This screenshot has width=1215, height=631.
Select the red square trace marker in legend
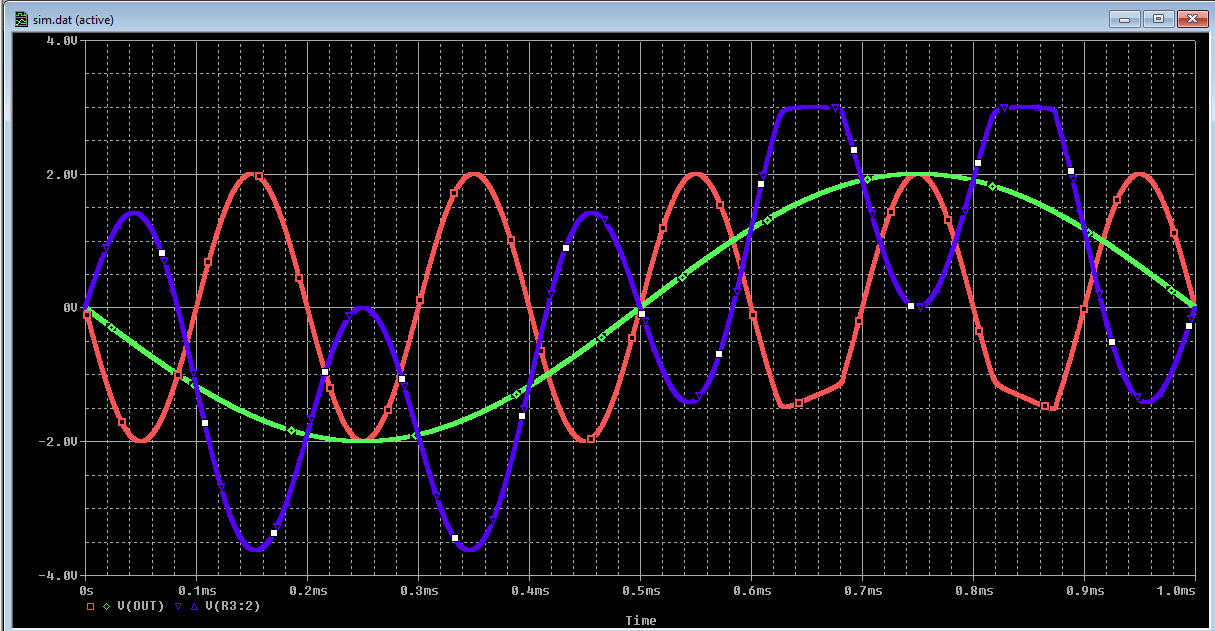[90, 606]
